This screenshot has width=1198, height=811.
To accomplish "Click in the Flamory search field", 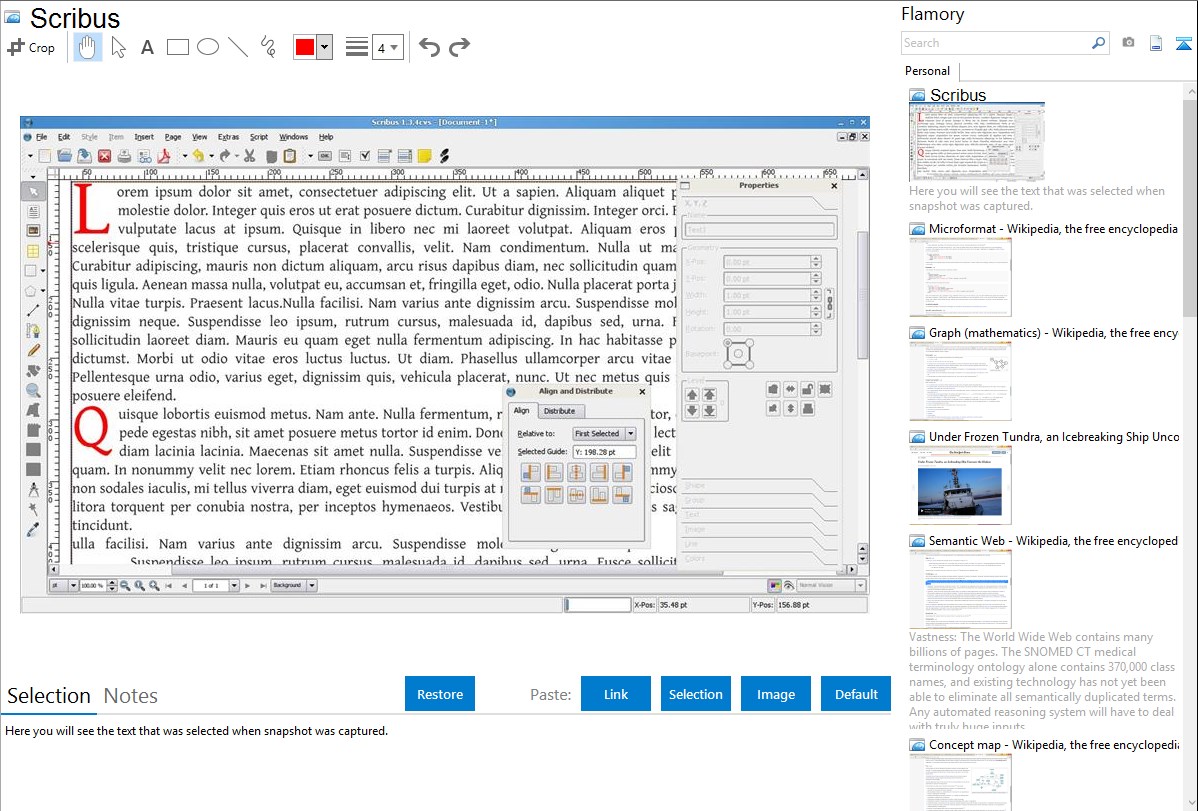I will click(994, 43).
